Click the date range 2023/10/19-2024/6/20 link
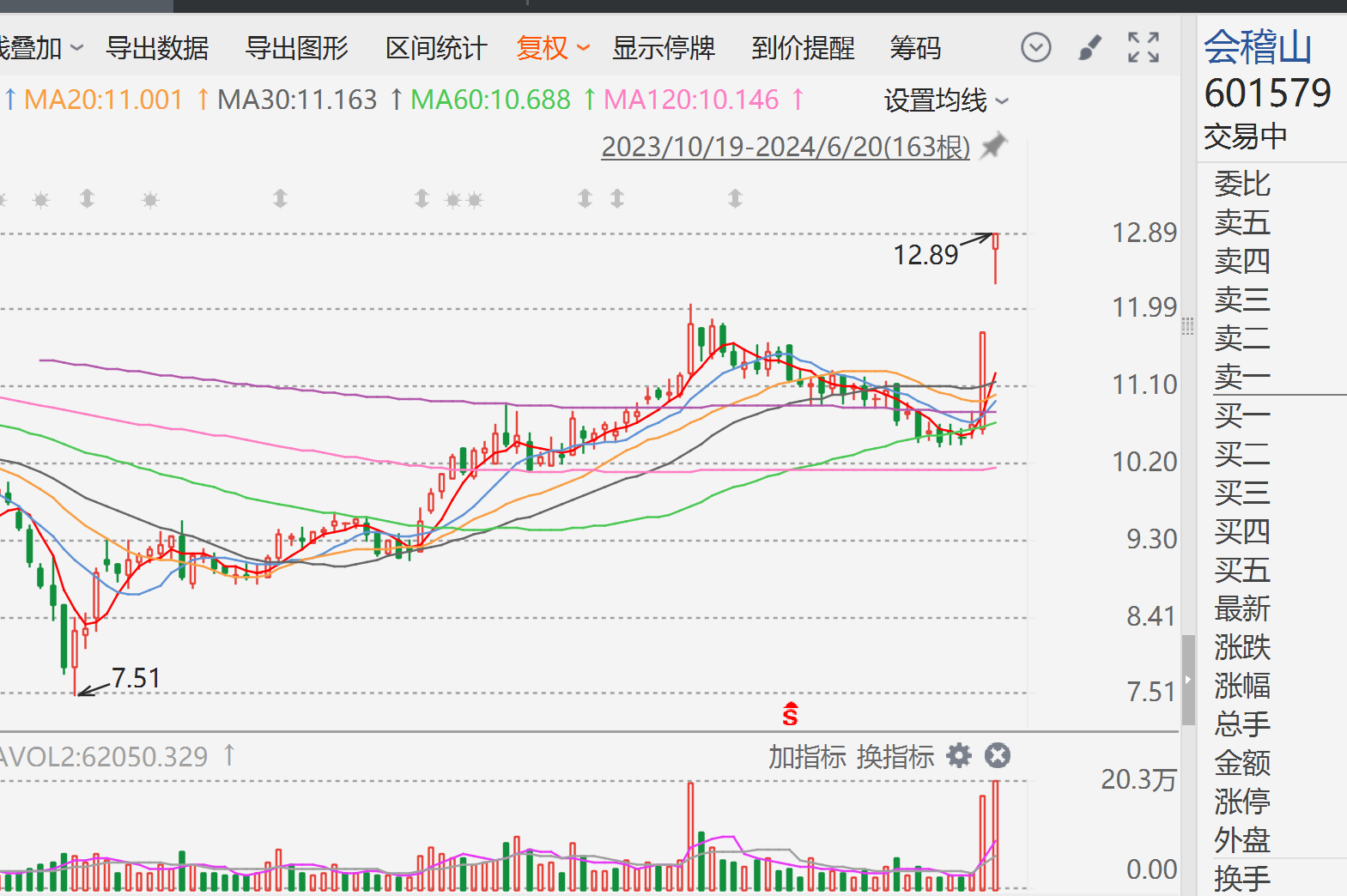The width and height of the screenshot is (1347, 896). pyautogui.click(x=785, y=147)
